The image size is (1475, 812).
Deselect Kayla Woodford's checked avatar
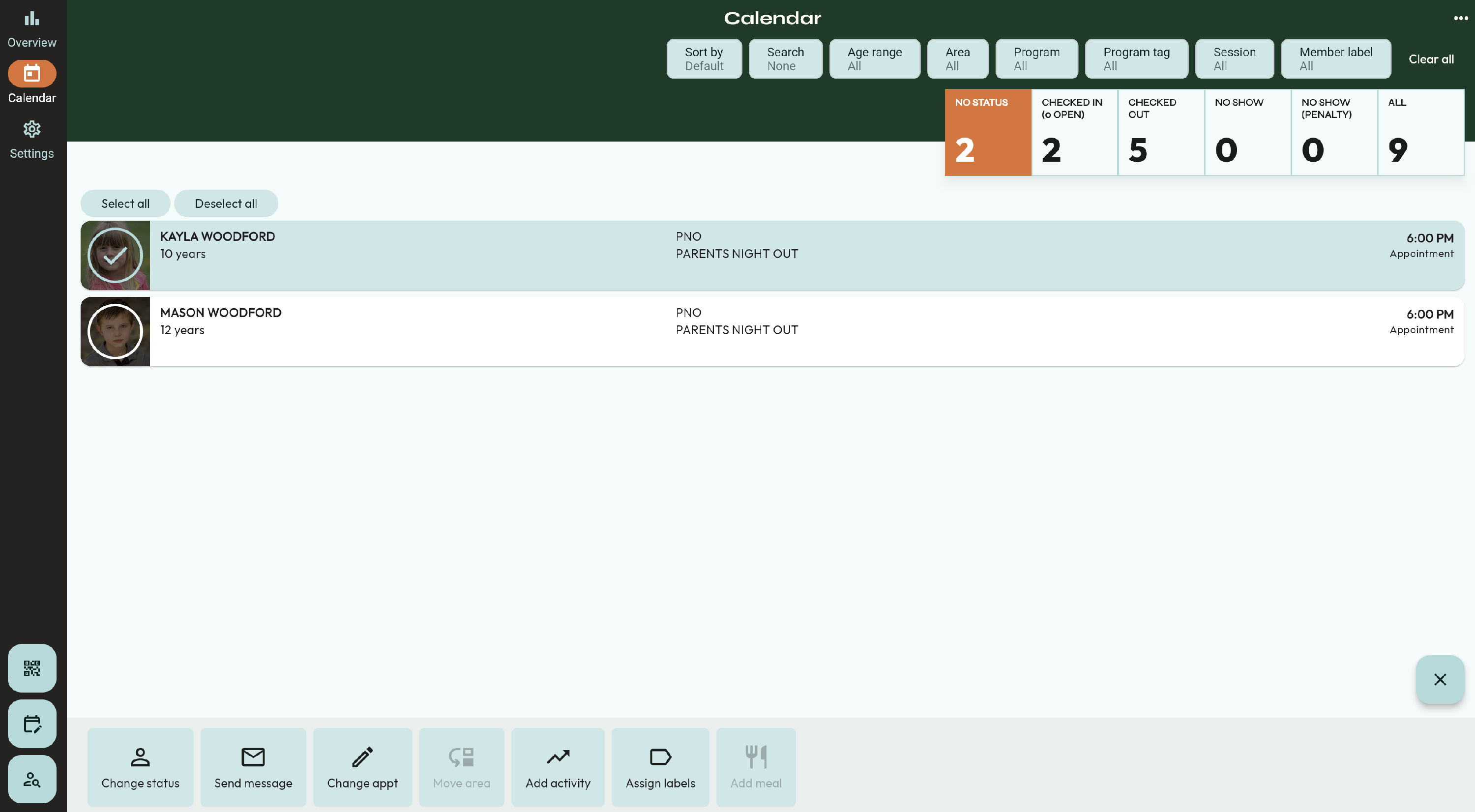click(115, 255)
